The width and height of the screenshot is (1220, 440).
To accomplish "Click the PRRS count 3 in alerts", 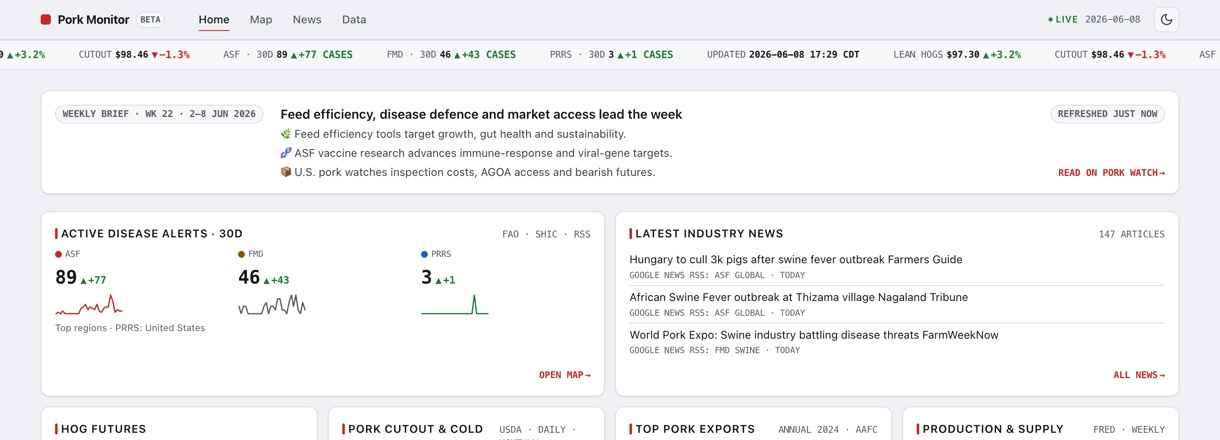I will click(x=426, y=278).
